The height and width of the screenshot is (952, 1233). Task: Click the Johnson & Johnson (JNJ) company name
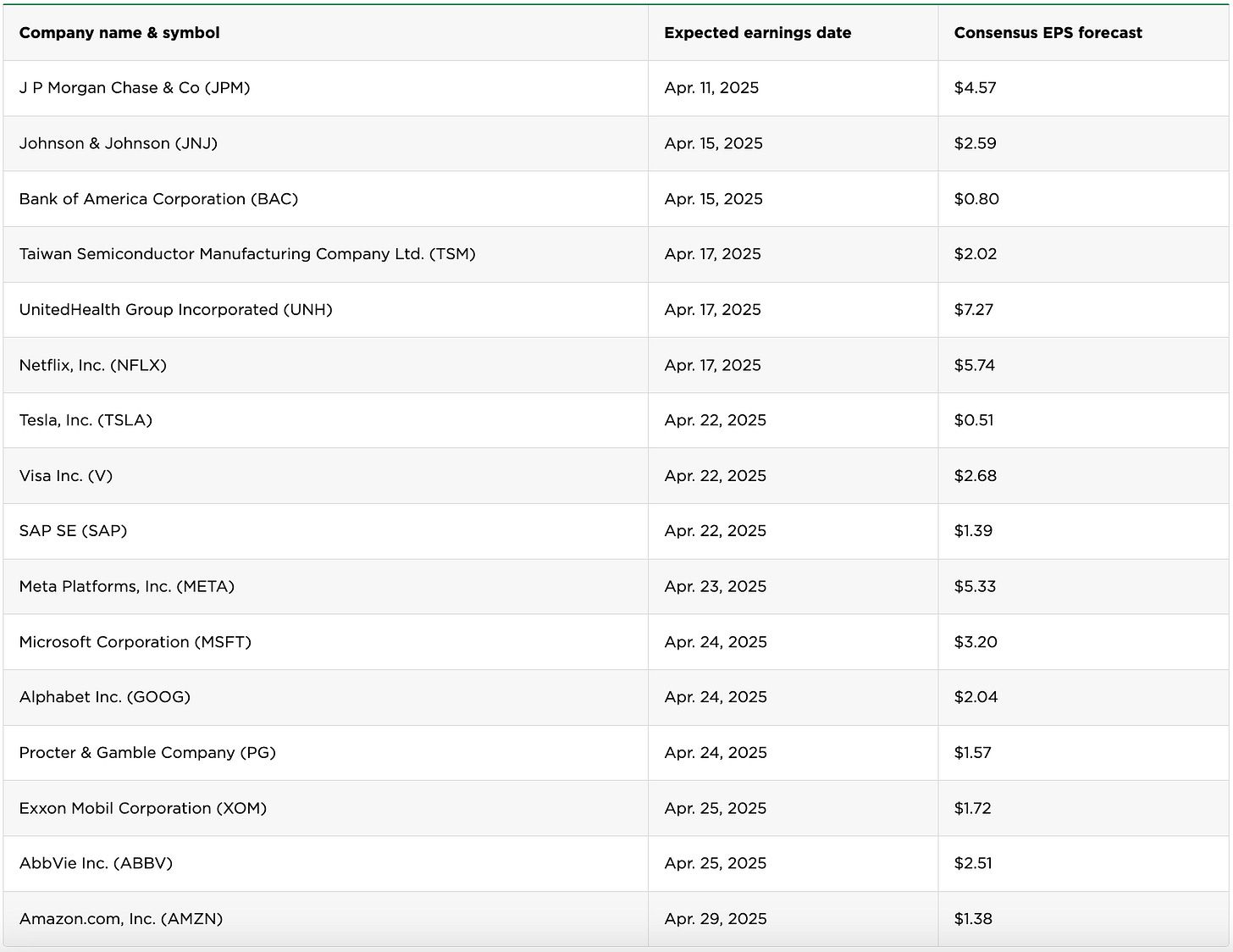tap(119, 143)
